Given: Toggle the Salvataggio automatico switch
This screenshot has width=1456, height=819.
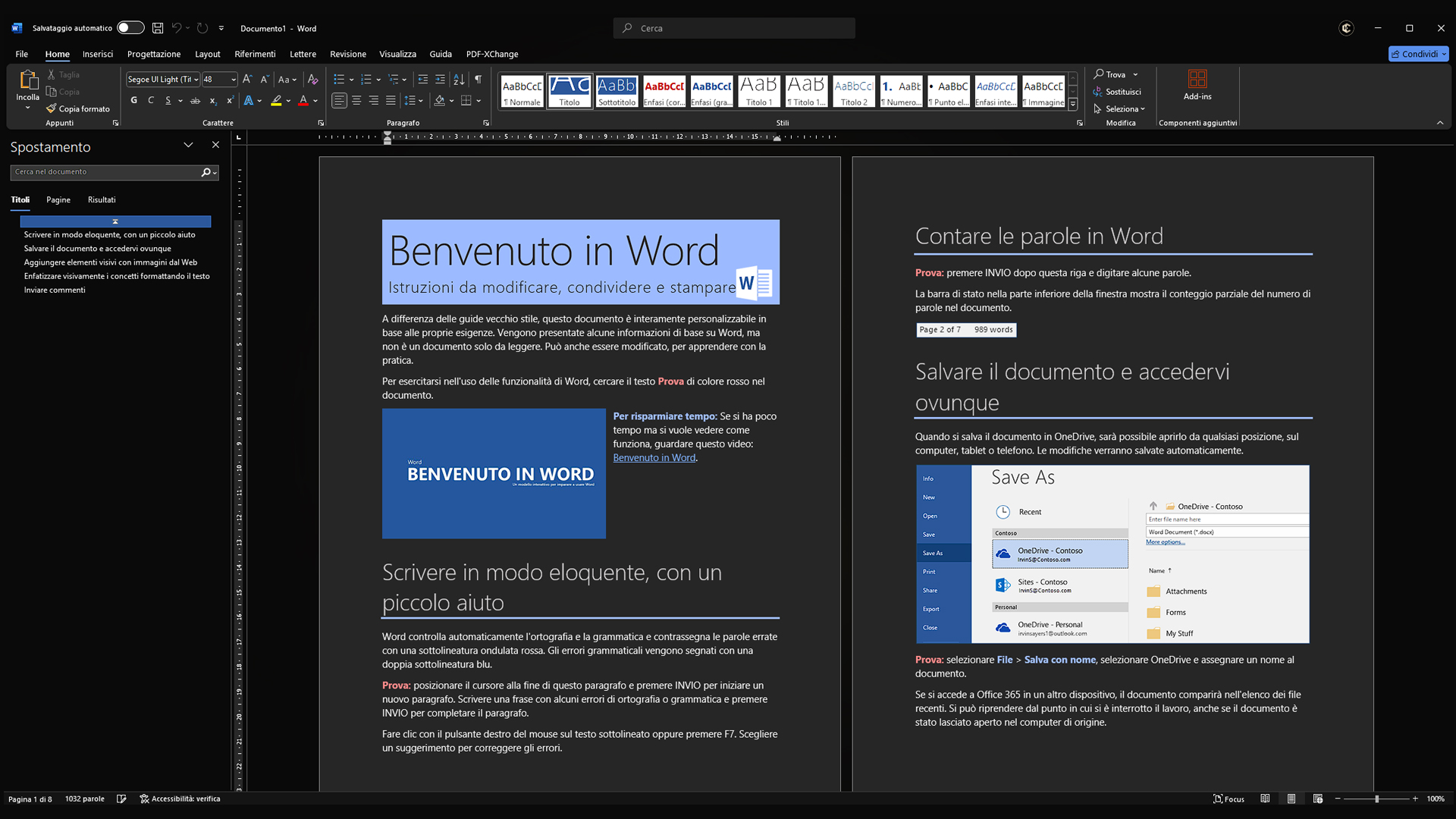Looking at the screenshot, I should (130, 28).
